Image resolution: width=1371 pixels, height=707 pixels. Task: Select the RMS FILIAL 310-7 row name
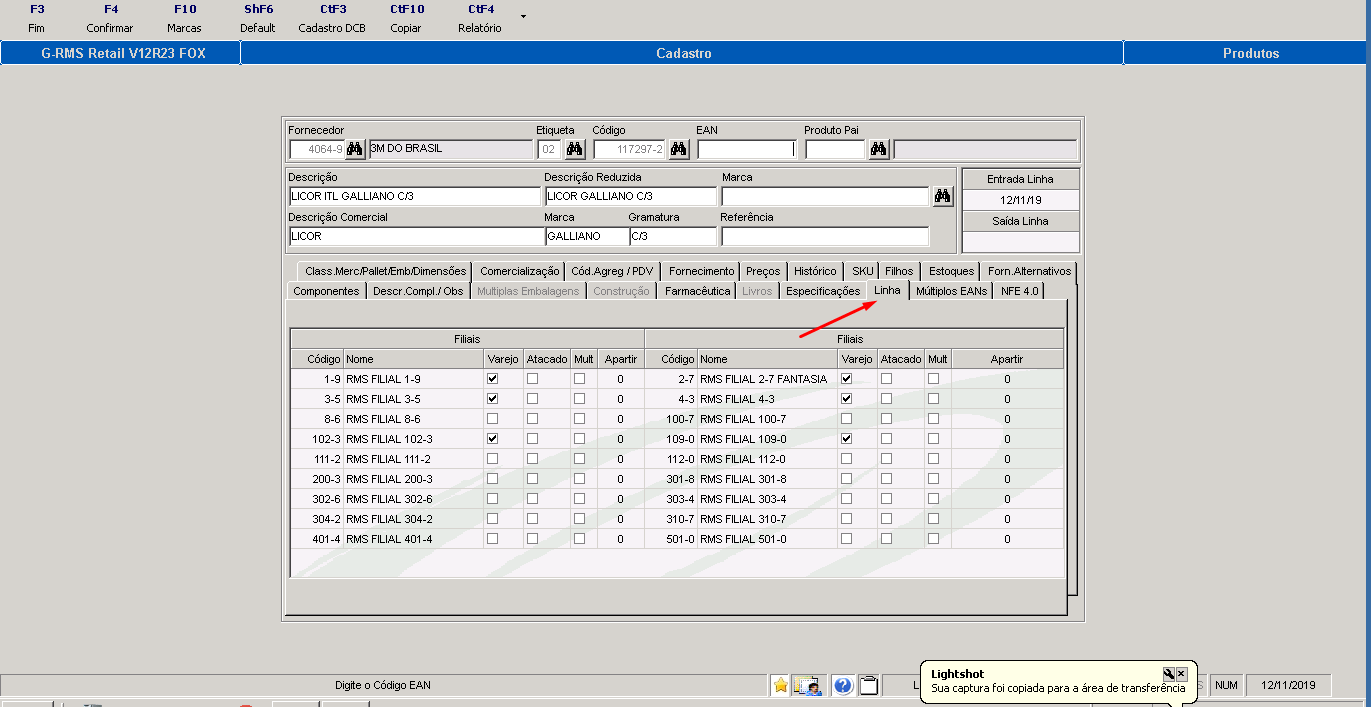[x=743, y=519]
